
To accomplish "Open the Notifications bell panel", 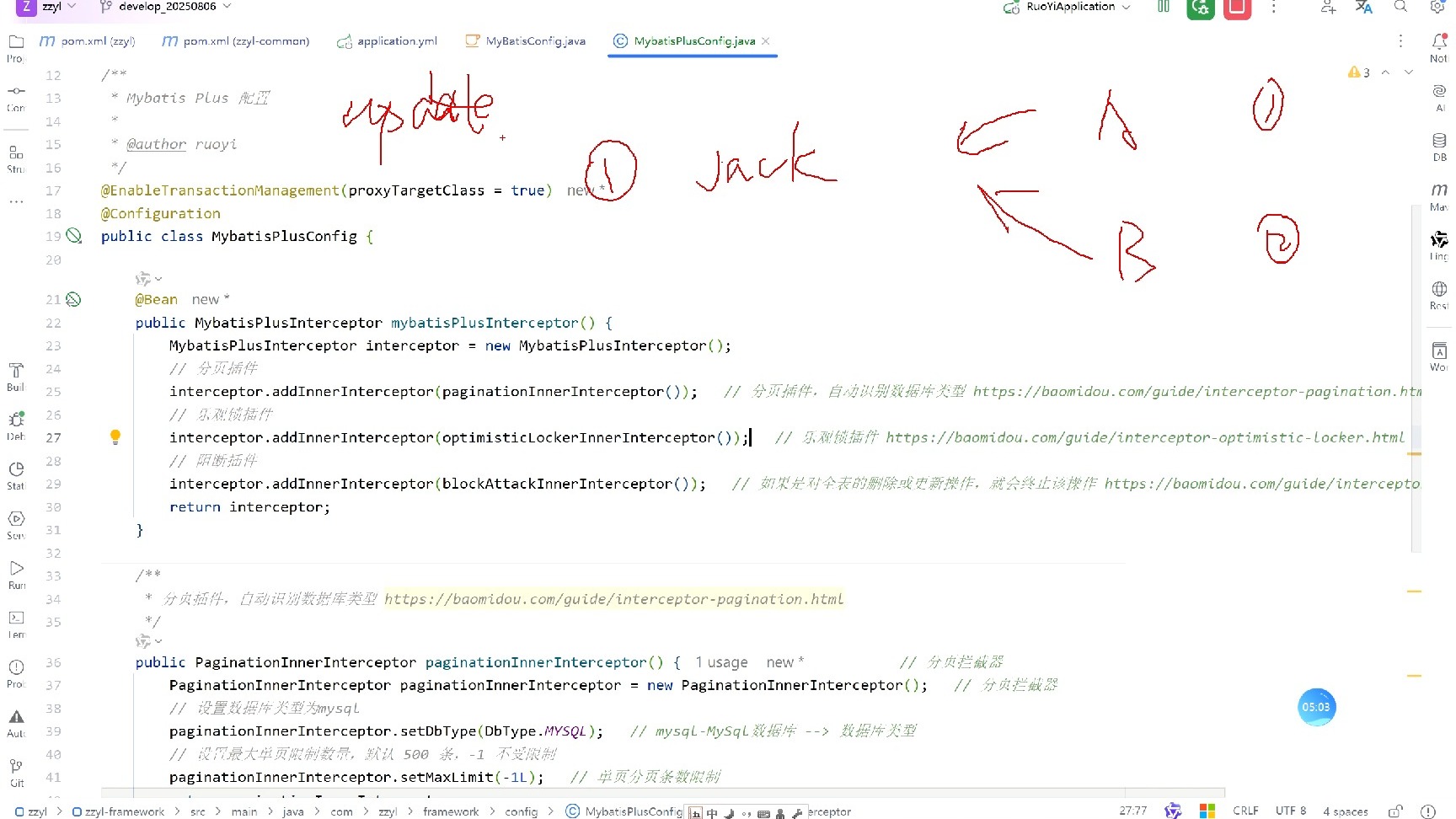I will 1439,41.
